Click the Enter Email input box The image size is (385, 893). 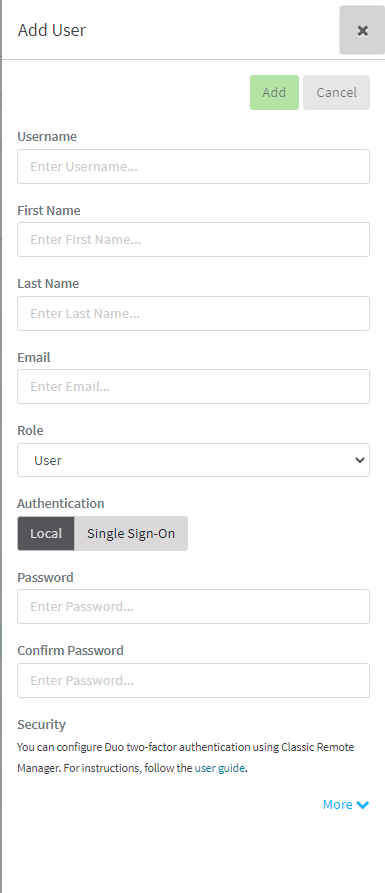point(193,386)
